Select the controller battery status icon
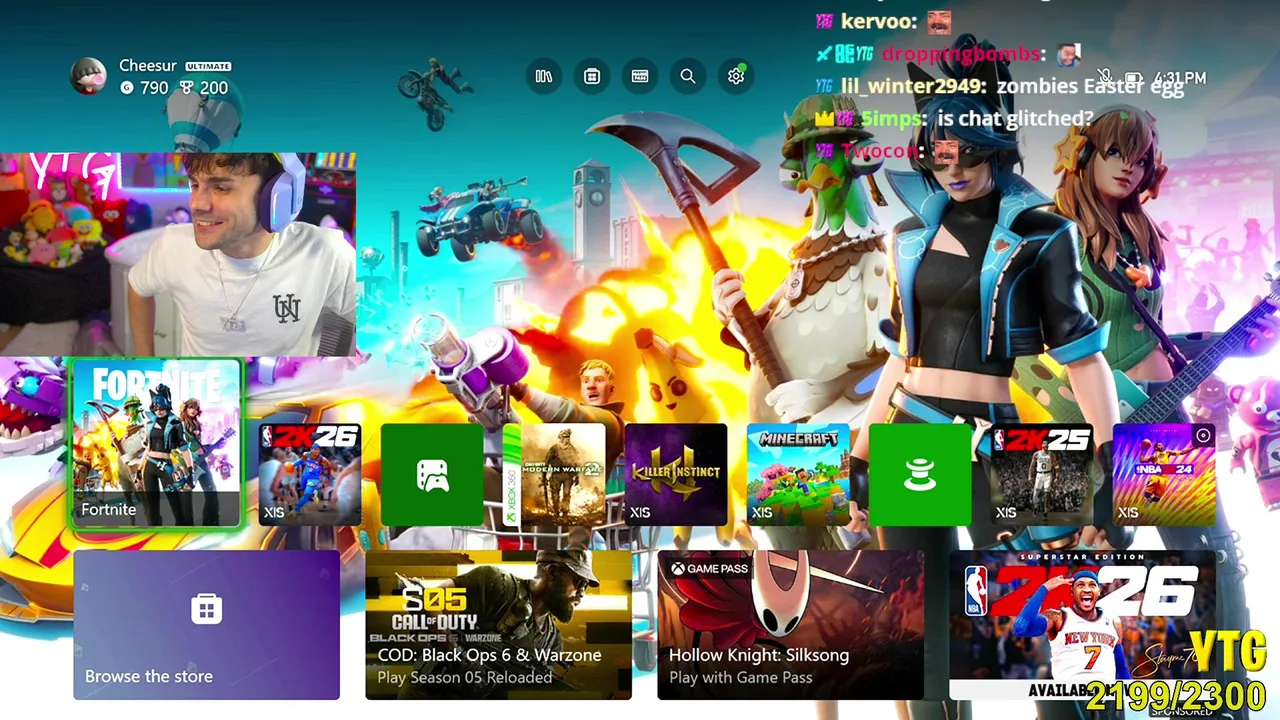This screenshot has width=1280, height=720. 1133,77
